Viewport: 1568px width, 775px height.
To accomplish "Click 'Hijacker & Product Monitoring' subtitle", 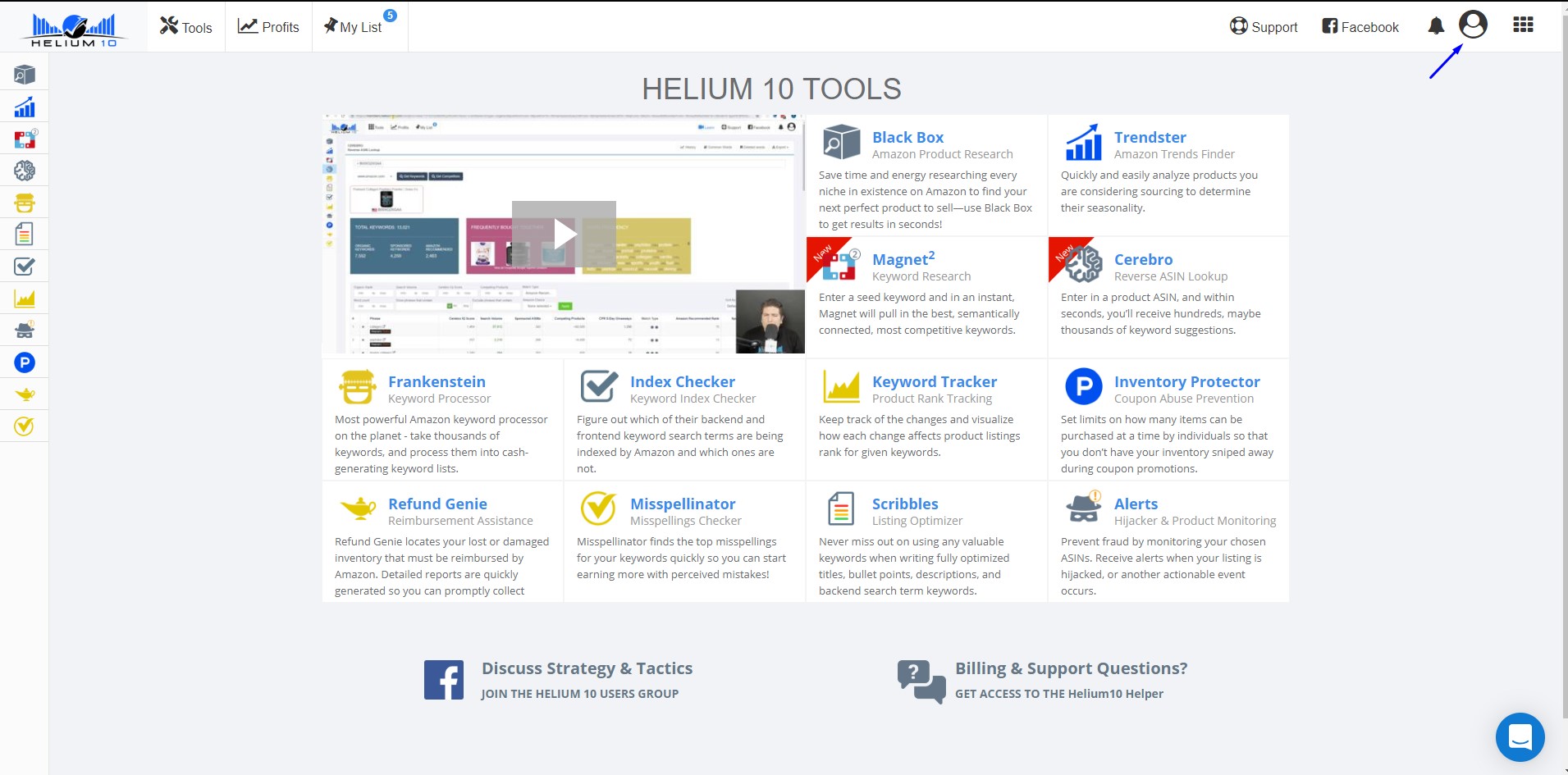I will (x=1195, y=521).
